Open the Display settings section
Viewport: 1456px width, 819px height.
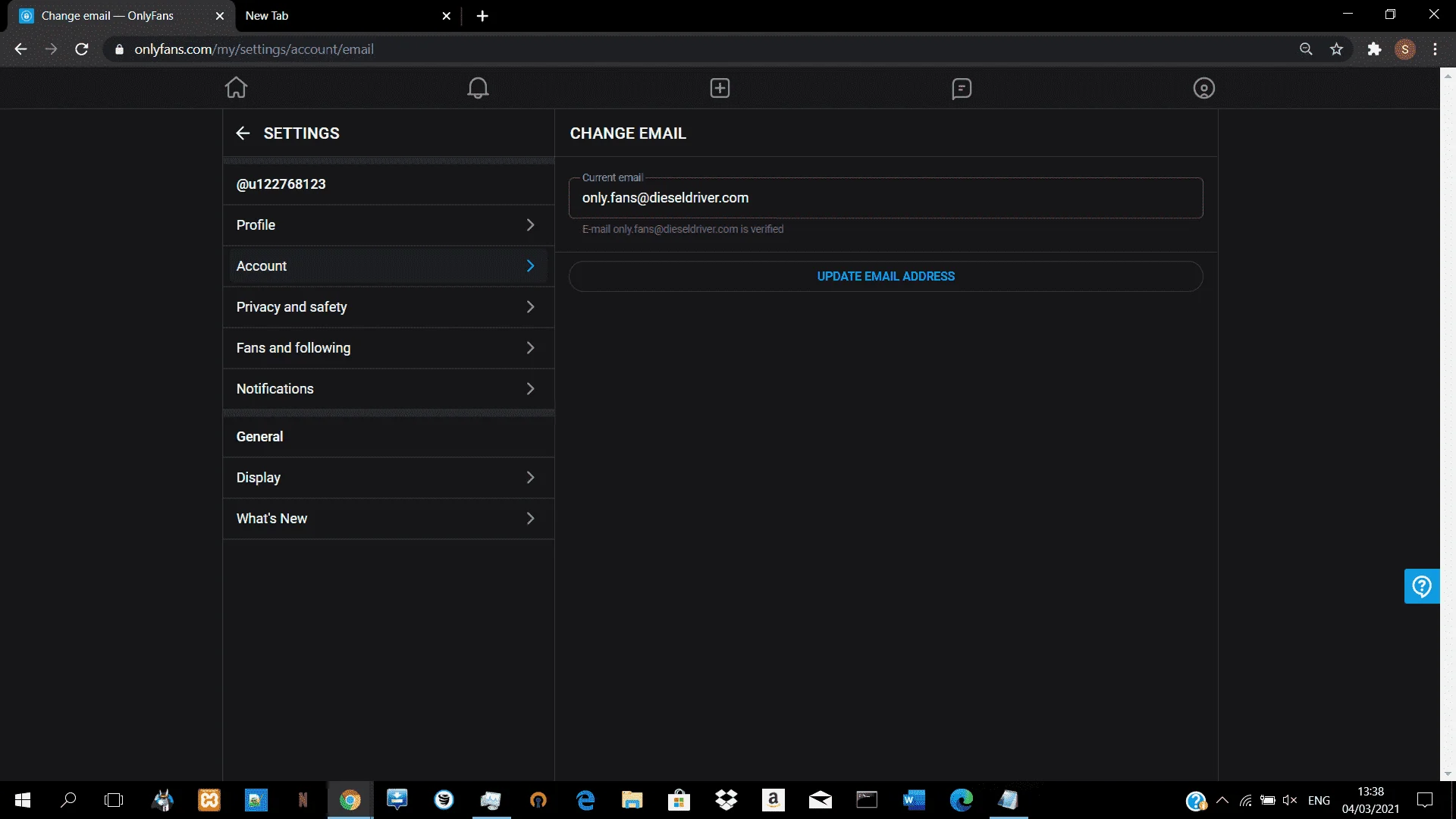[388, 478]
